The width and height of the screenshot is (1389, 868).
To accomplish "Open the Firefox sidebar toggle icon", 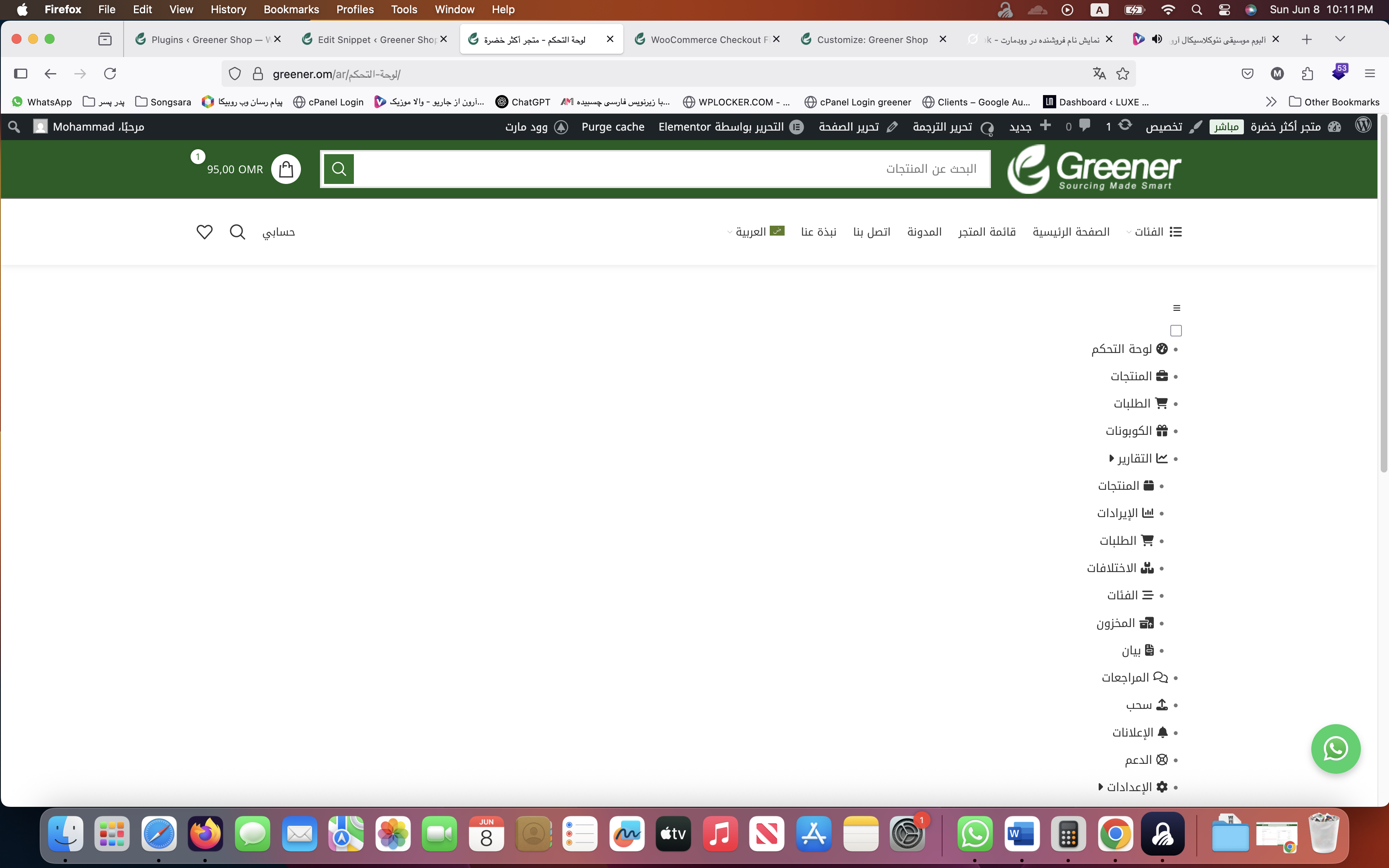I will 21,74.
